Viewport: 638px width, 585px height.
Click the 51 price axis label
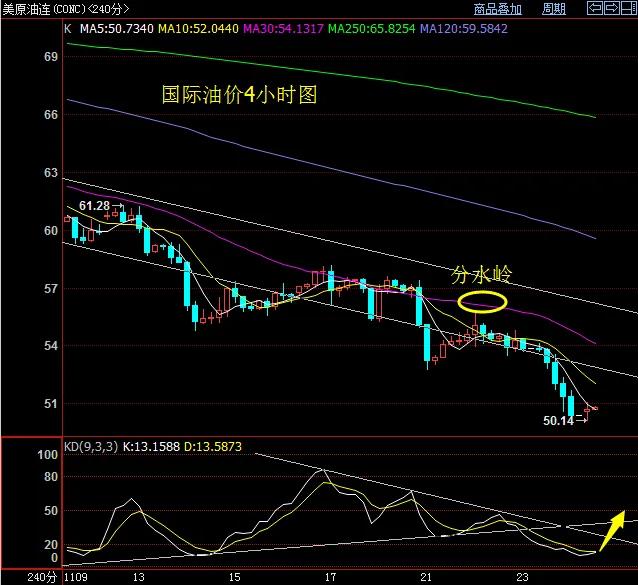51,404
